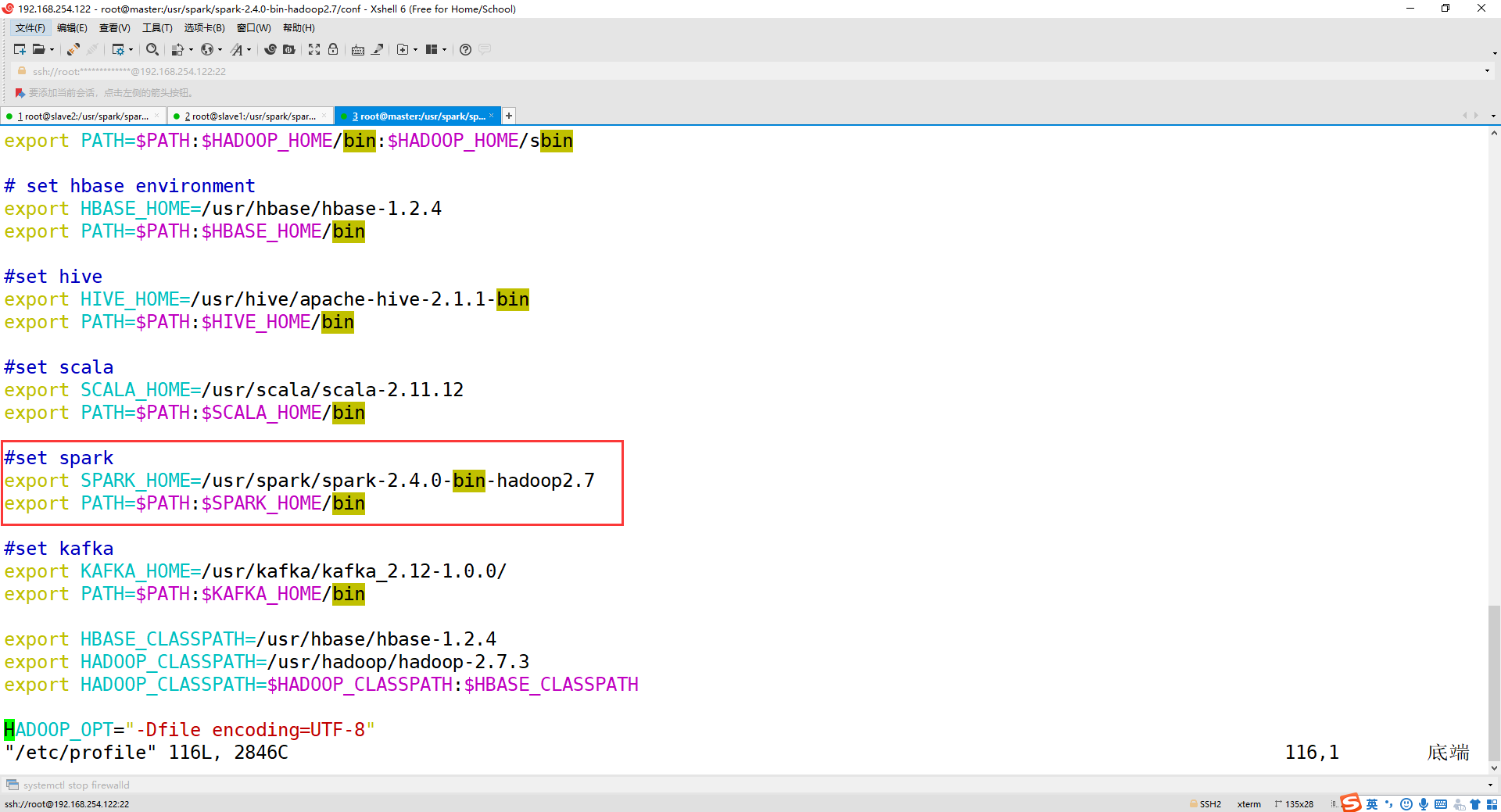Open Help question mark icon
This screenshot has width=1501, height=812.
(465, 49)
